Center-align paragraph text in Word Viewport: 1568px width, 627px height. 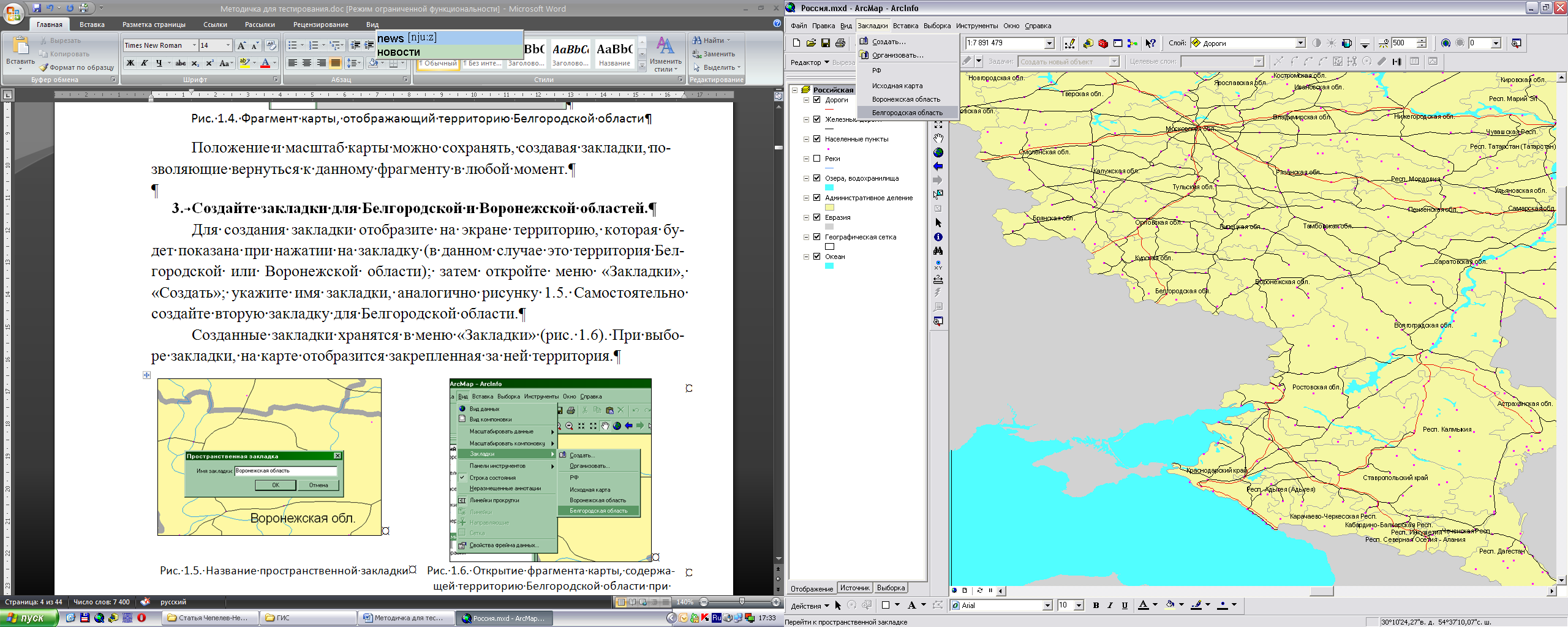click(307, 63)
